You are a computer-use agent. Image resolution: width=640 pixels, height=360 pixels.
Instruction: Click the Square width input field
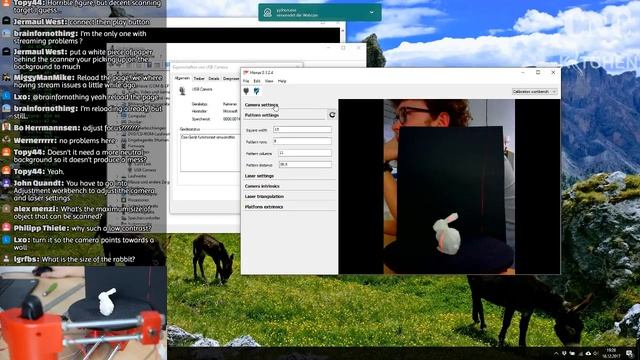coord(302,130)
